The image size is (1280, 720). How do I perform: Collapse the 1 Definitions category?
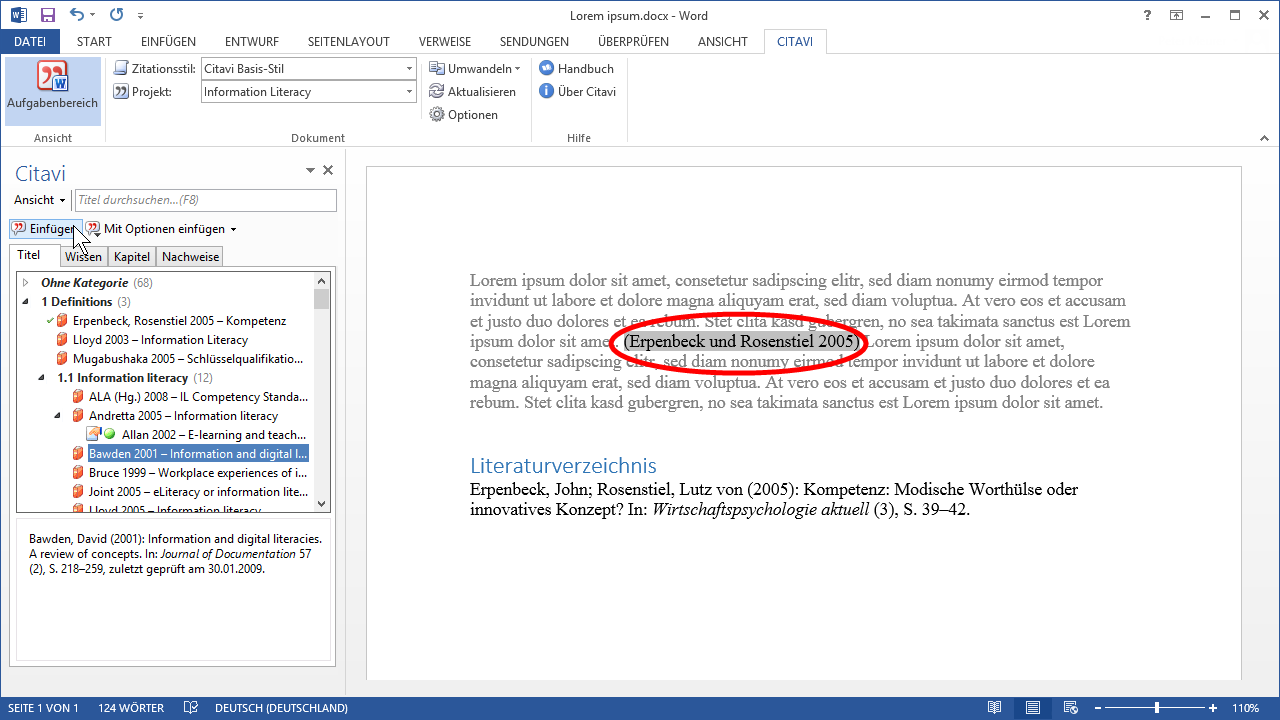[x=26, y=302]
